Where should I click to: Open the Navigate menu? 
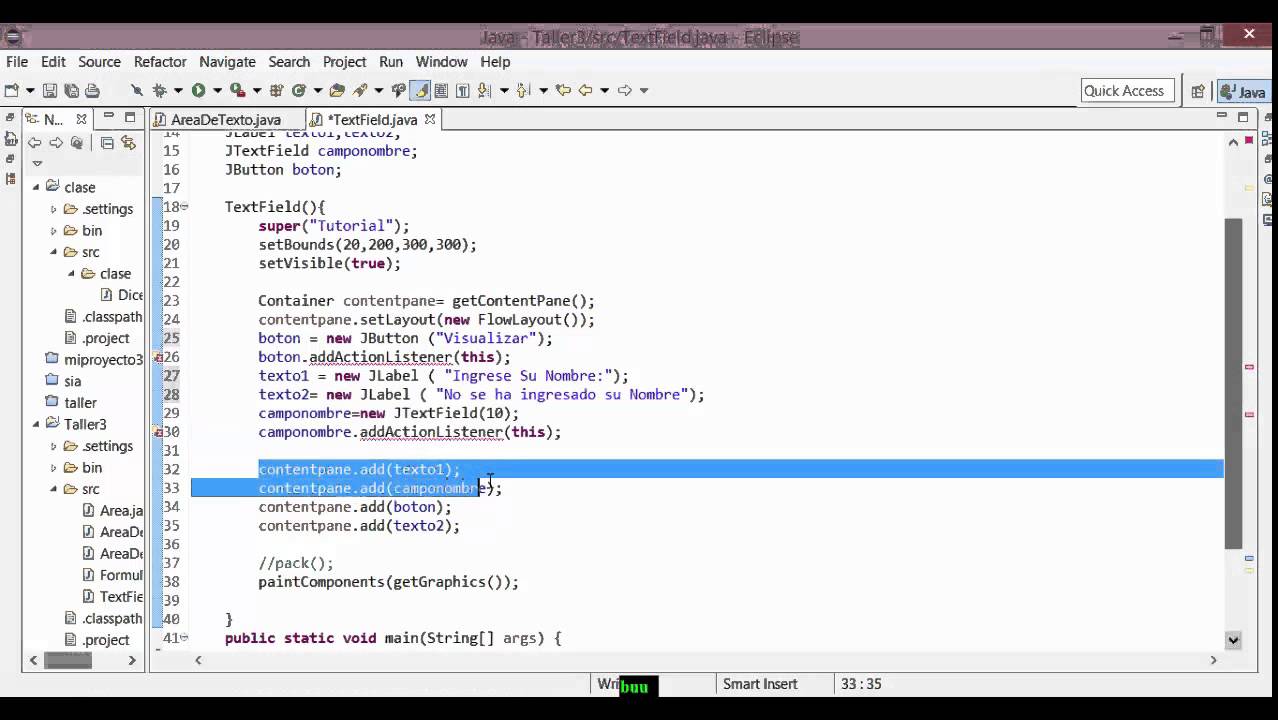point(227,62)
